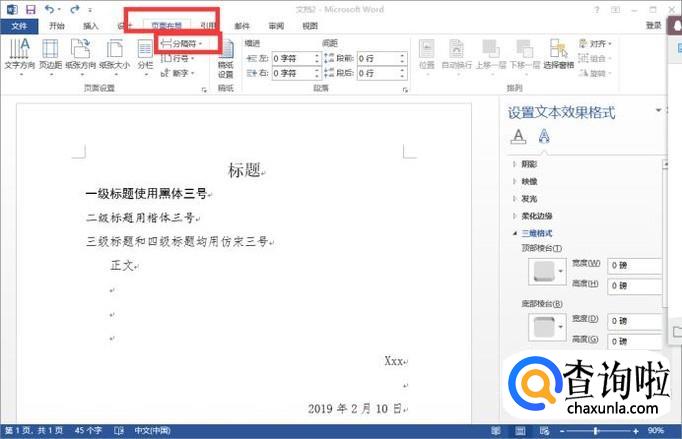Open the 纸张方向 orientation menu
The width and height of the screenshot is (682, 439).
pos(80,58)
